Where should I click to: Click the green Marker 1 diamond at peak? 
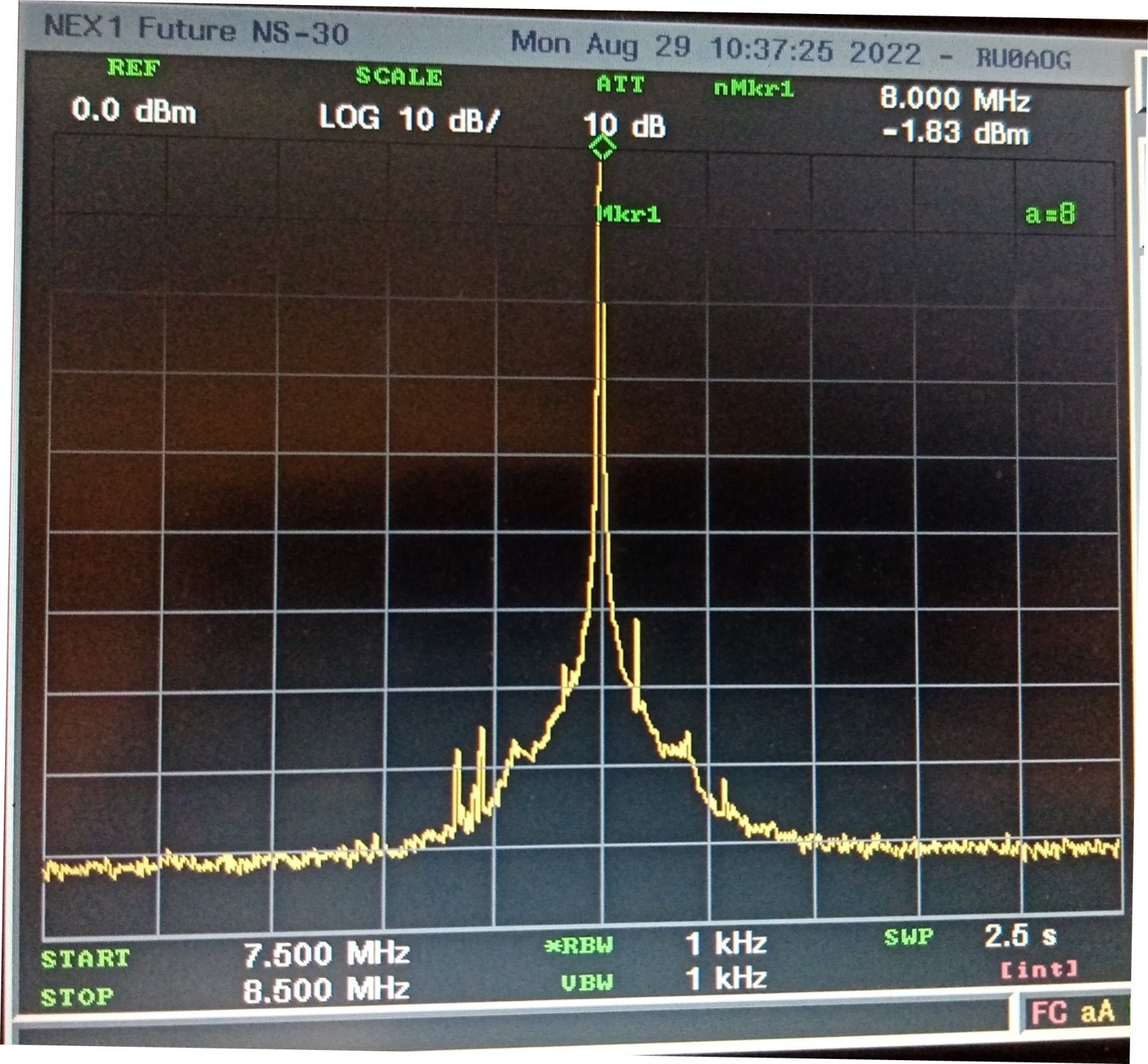pos(602,147)
